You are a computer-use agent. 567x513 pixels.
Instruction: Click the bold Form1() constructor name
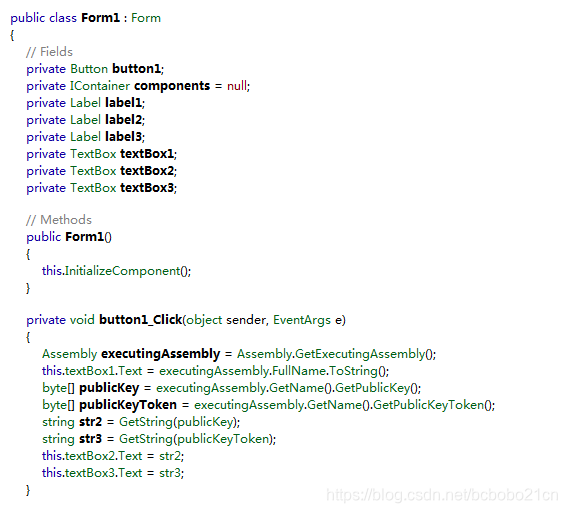85,237
